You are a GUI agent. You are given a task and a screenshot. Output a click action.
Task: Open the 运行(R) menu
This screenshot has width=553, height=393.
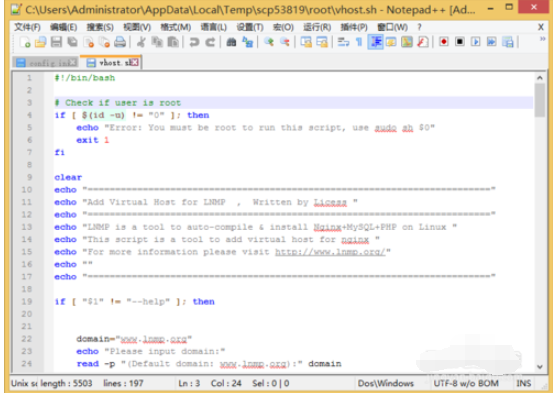pyautogui.click(x=317, y=27)
